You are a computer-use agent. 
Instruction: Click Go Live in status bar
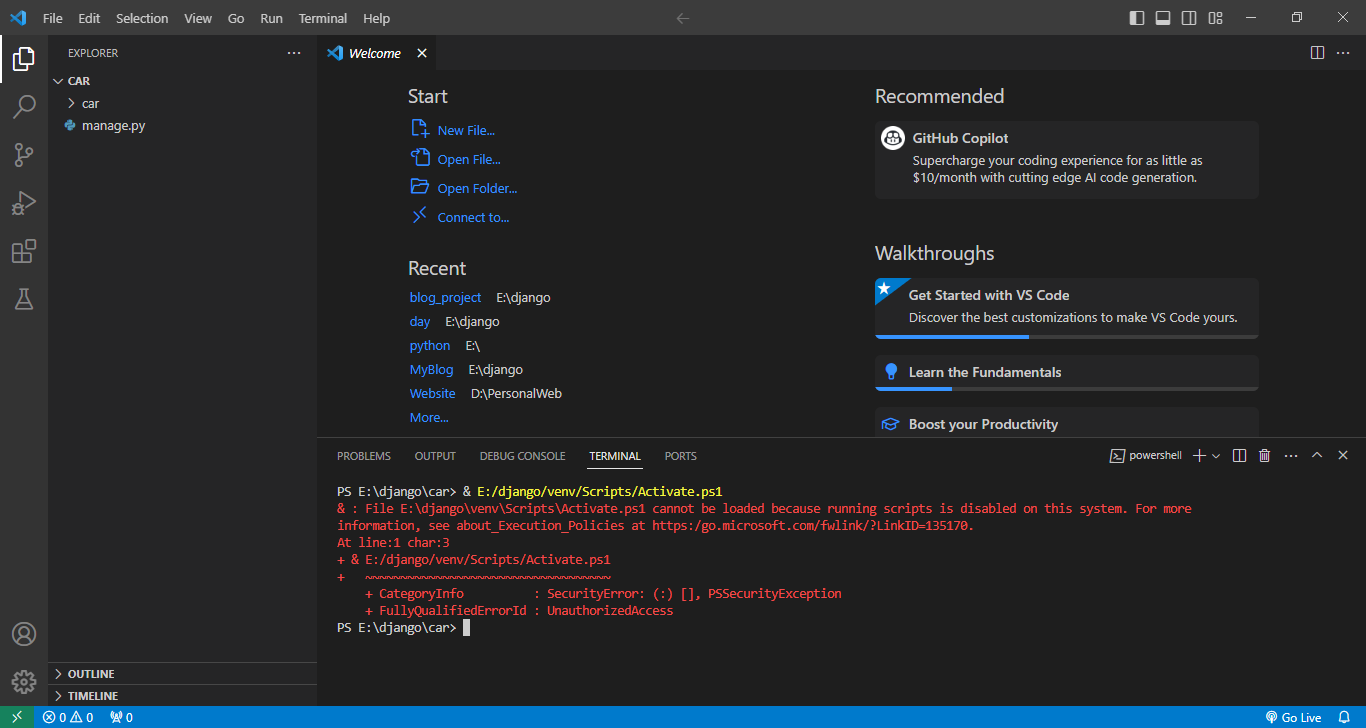(1293, 717)
